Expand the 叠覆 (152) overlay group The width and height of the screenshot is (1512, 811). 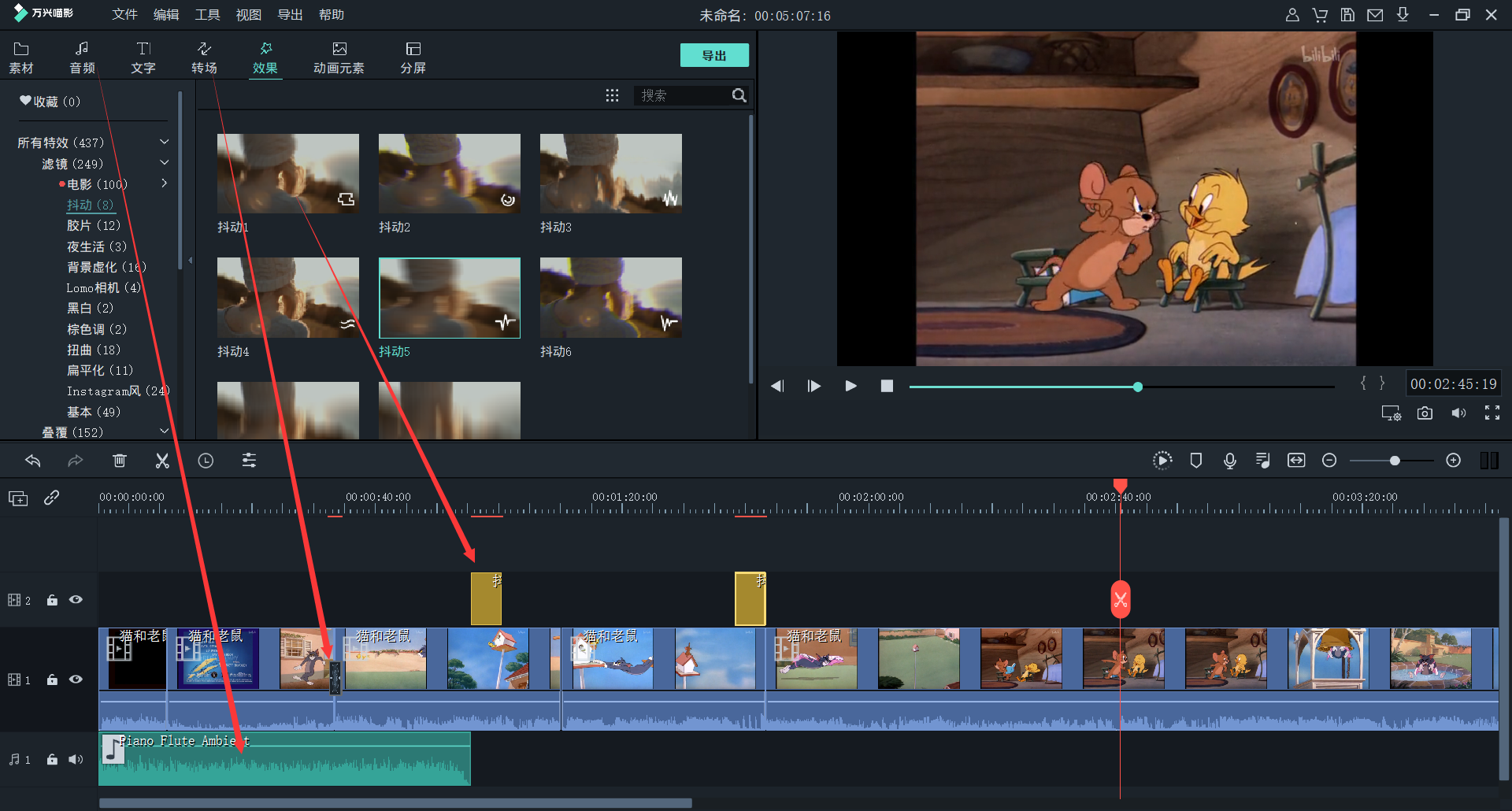164,431
